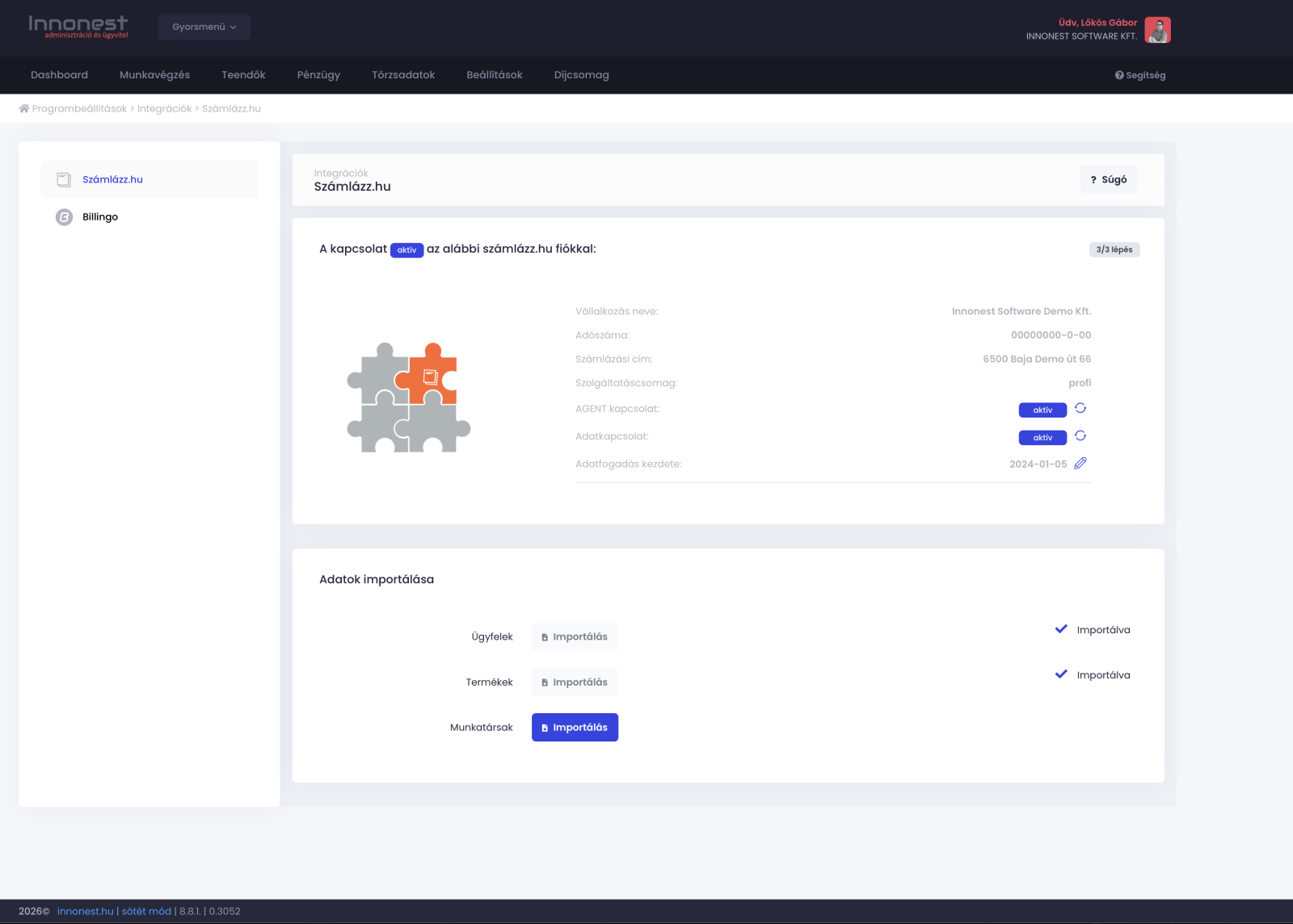
Task: Select Billingo integration in sidebar
Action: [100, 217]
